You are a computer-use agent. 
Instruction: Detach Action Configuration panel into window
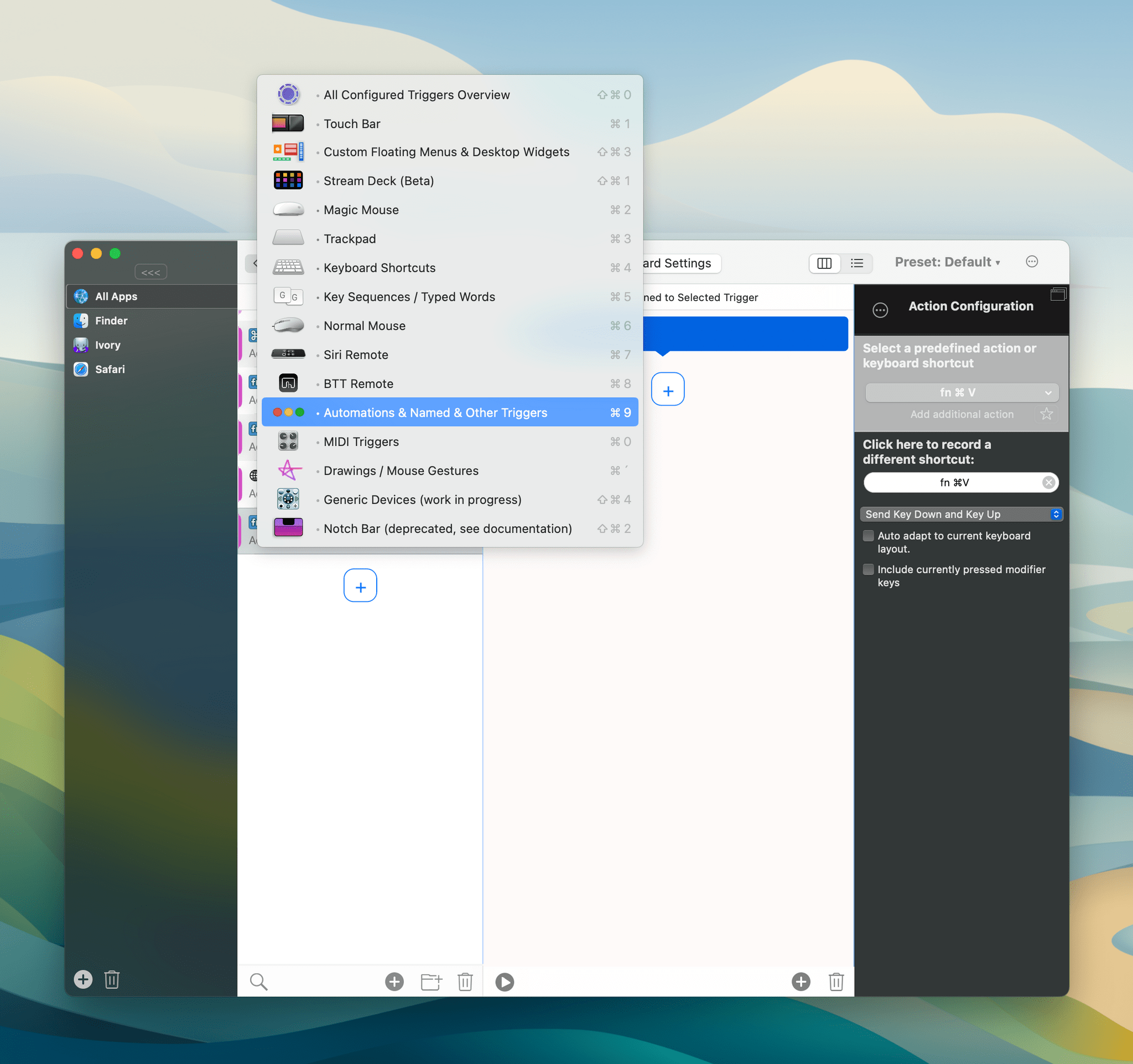click(1058, 294)
